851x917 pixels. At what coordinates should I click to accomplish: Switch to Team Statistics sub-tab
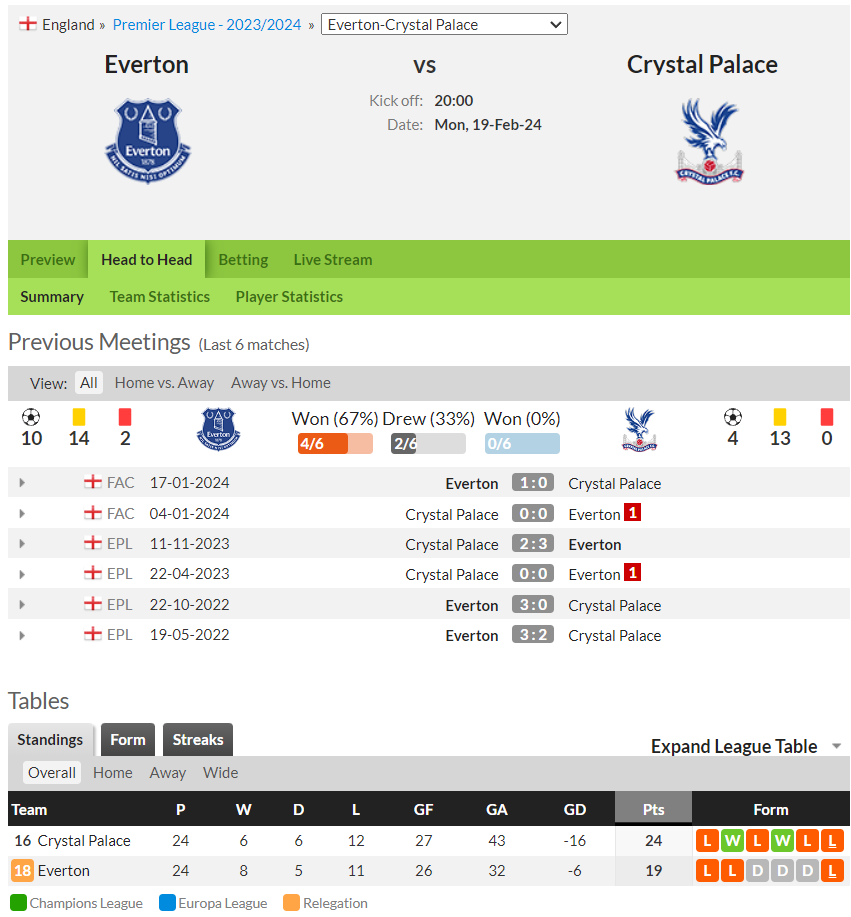160,297
